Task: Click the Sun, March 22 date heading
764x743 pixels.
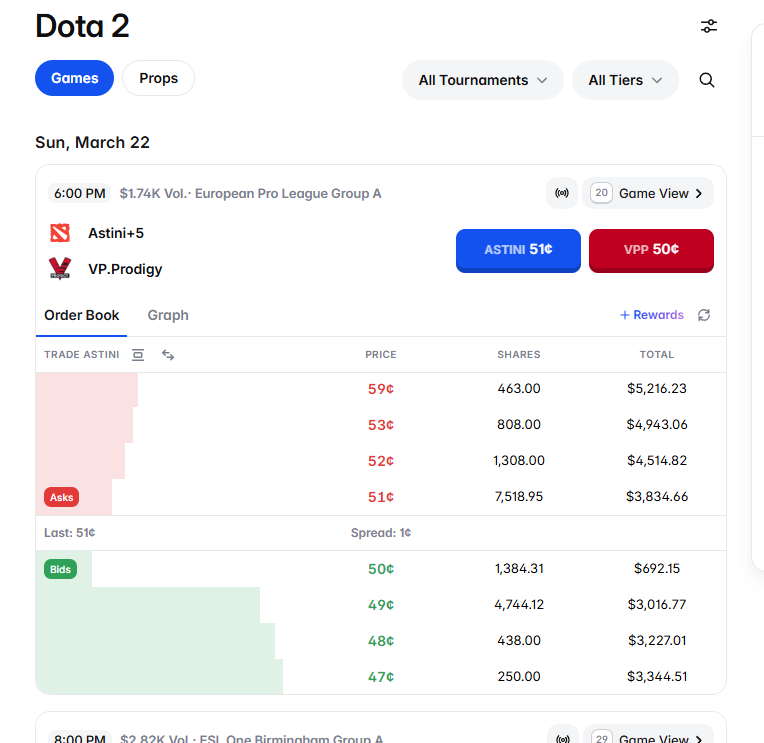Action: [92, 142]
